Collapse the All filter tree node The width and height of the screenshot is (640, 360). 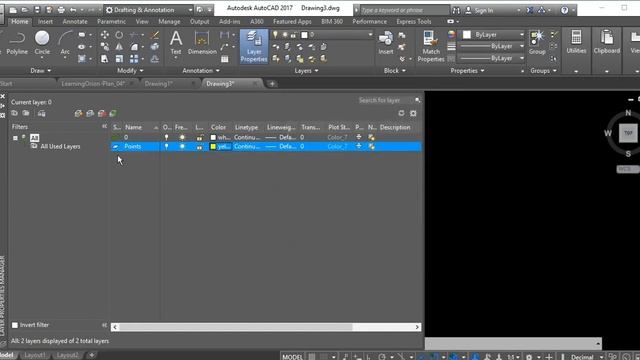15,138
